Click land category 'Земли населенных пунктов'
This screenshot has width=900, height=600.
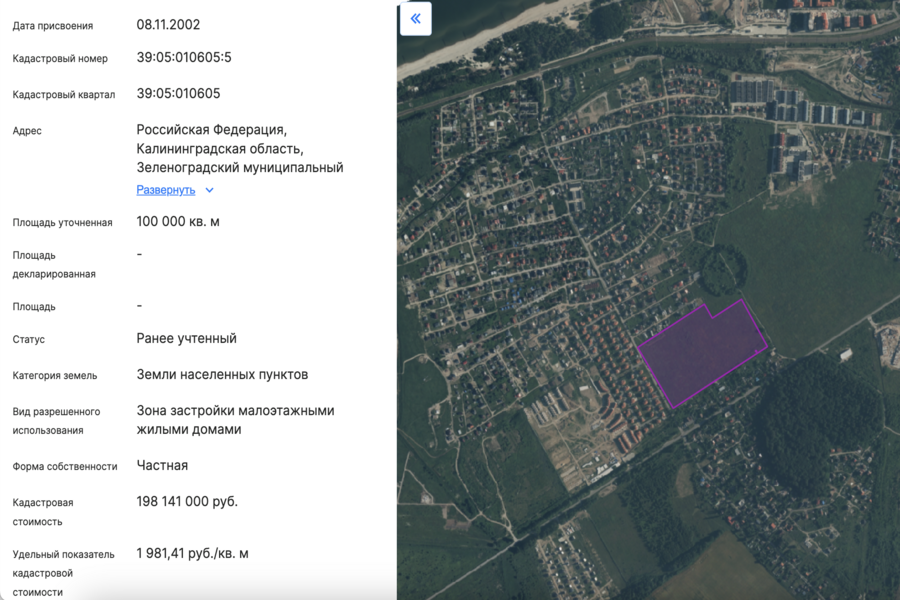(x=222, y=375)
